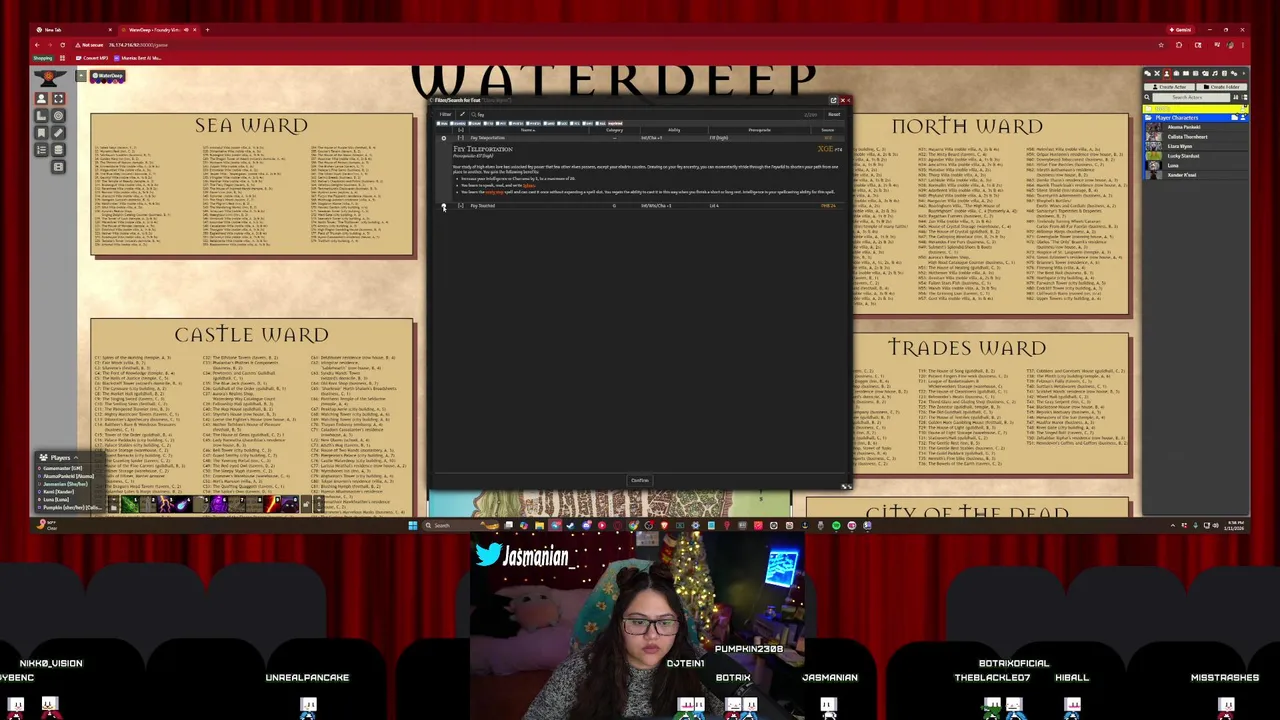Open the Game Settings cogs sidebar tab
Viewport: 1280px width, 720px height.
click(1234, 74)
